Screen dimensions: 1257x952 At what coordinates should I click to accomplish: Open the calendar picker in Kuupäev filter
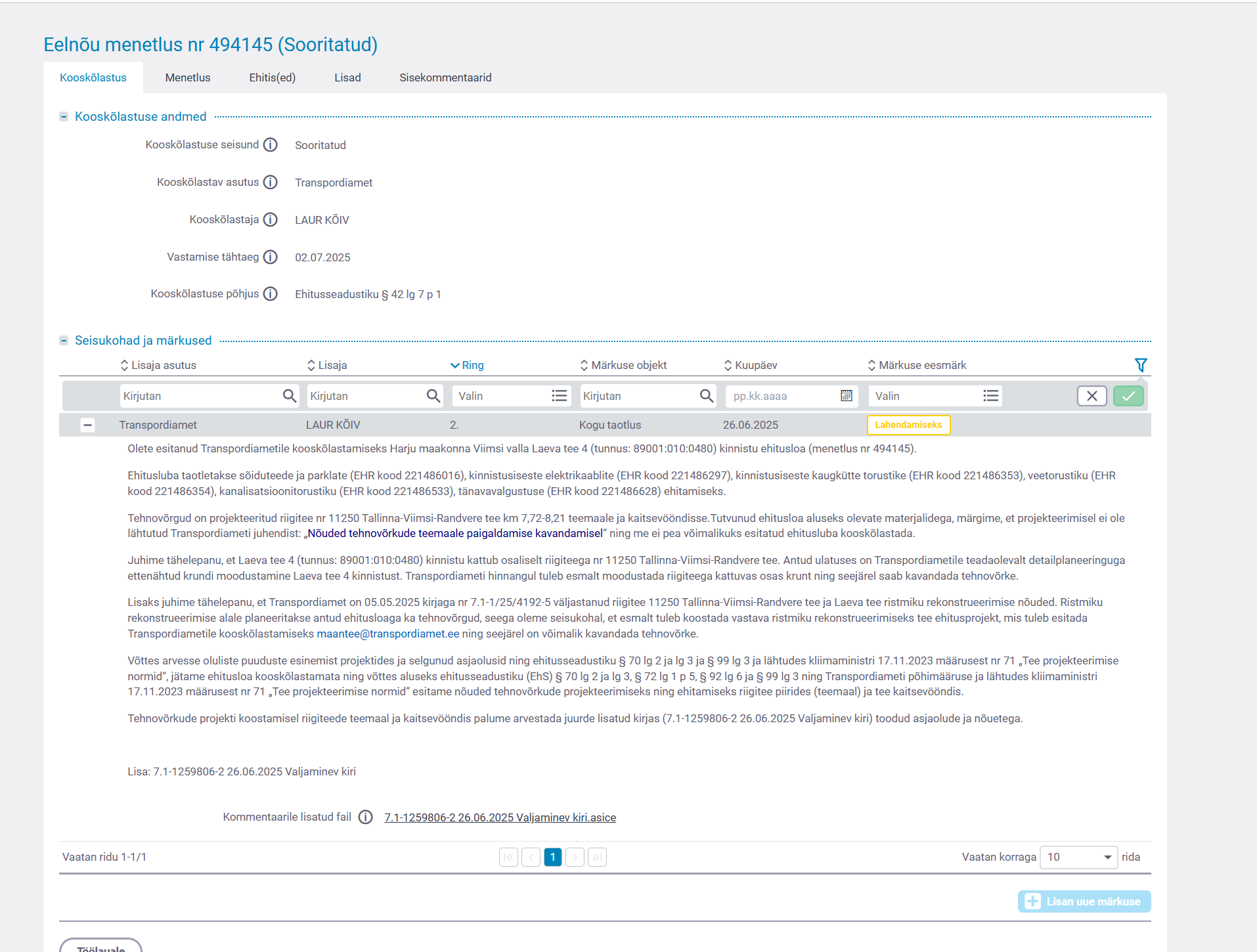pyautogui.click(x=847, y=396)
